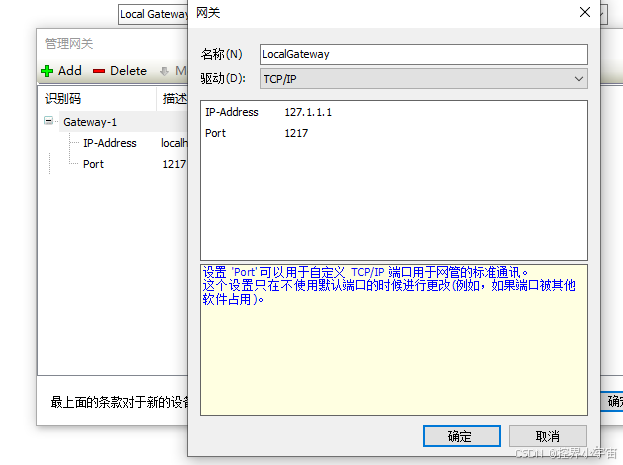The height and width of the screenshot is (465, 623).
Task: Click the 1217 port value in dialog
Action: tap(296, 133)
